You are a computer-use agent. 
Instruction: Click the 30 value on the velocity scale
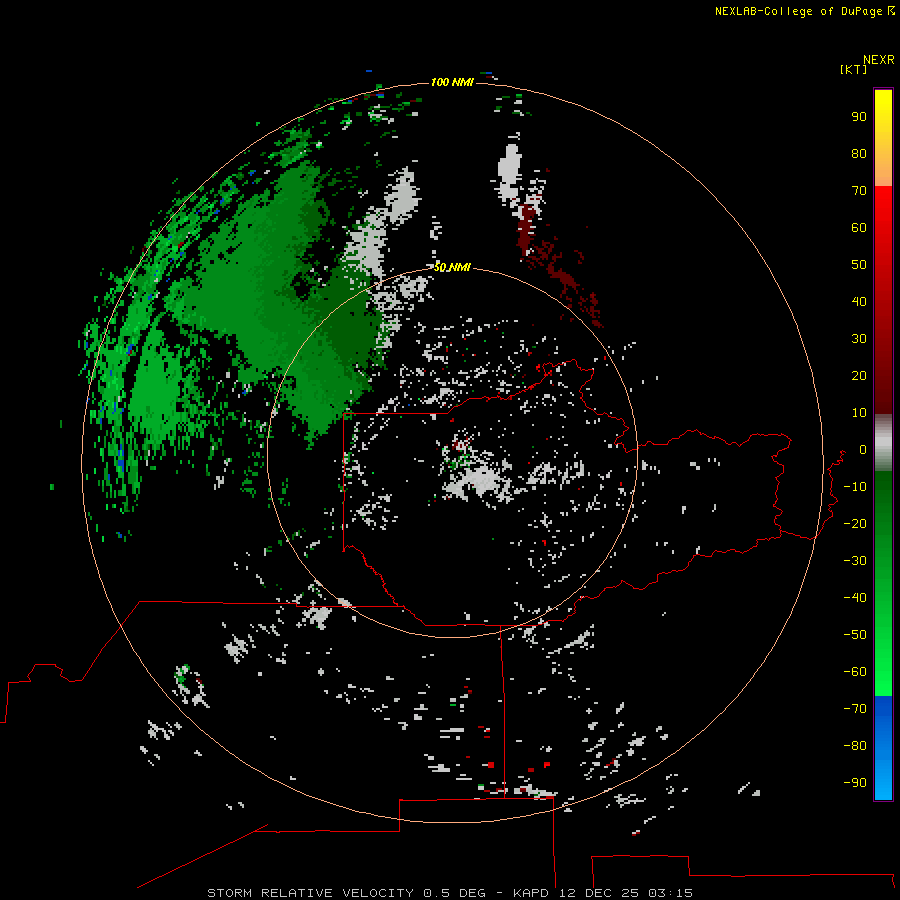coord(859,339)
